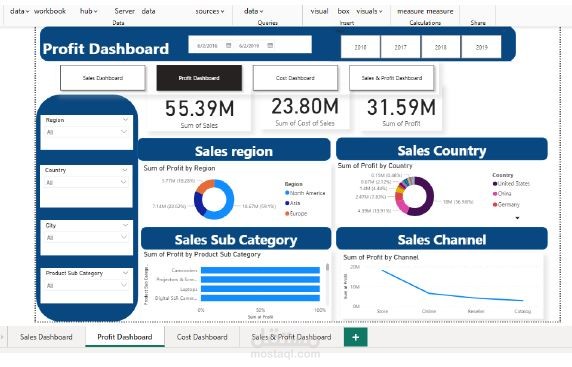Select light blue North America donut segment

click(x=229, y=200)
